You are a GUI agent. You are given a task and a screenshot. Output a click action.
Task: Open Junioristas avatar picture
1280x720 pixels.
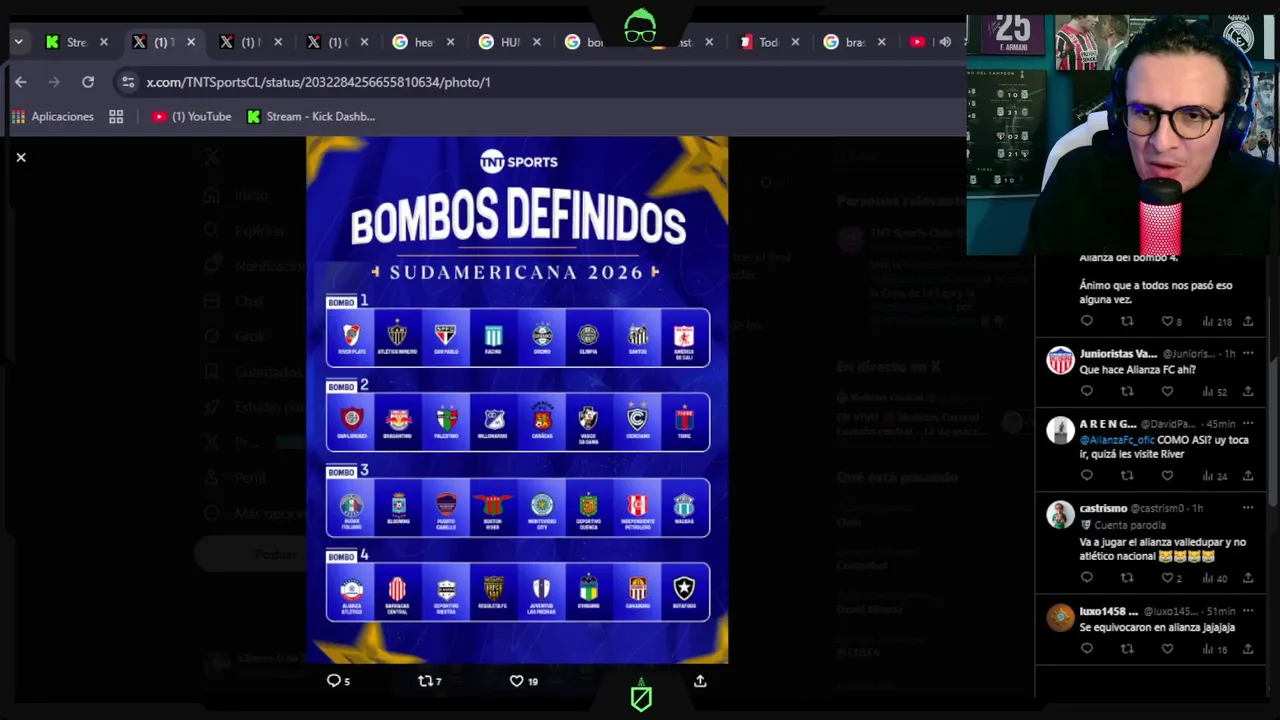tap(1060, 360)
